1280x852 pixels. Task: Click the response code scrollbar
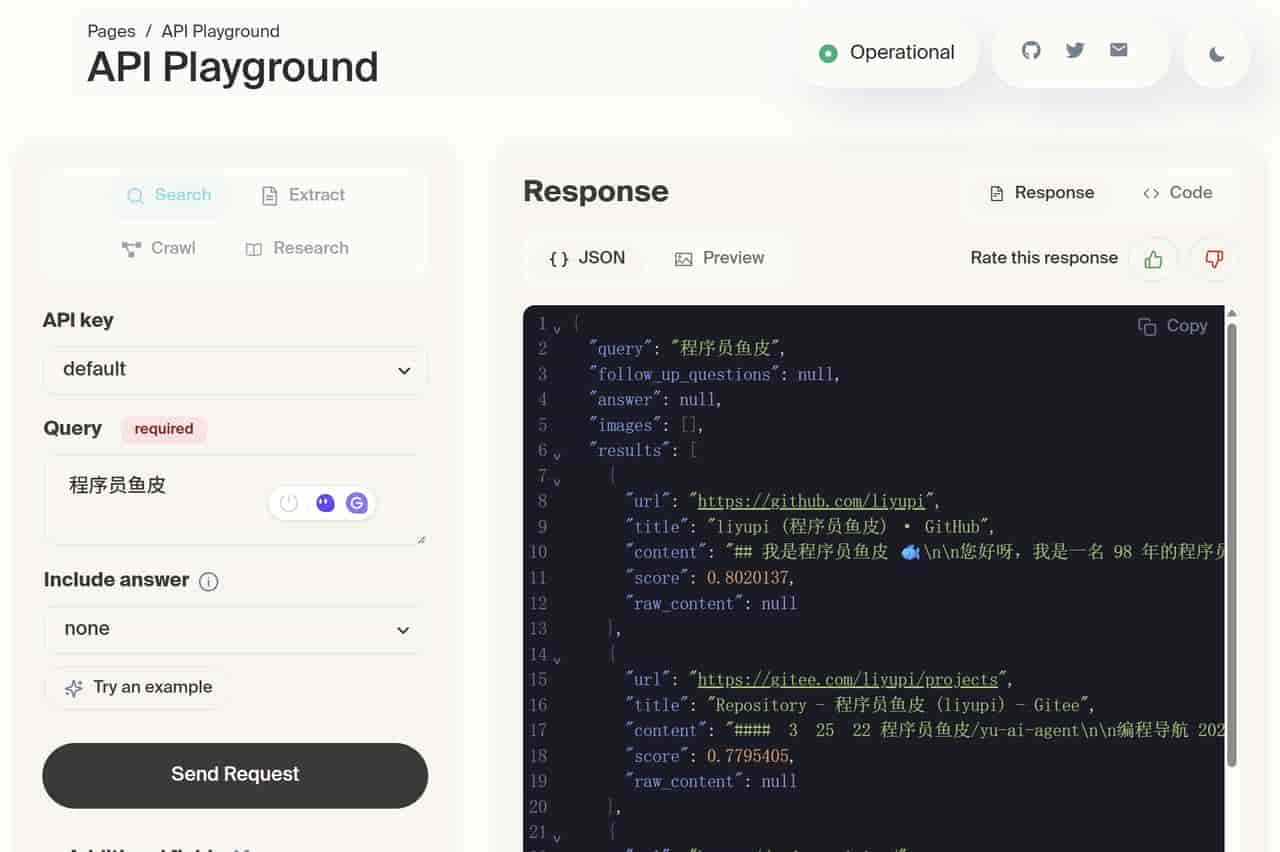click(x=1232, y=545)
